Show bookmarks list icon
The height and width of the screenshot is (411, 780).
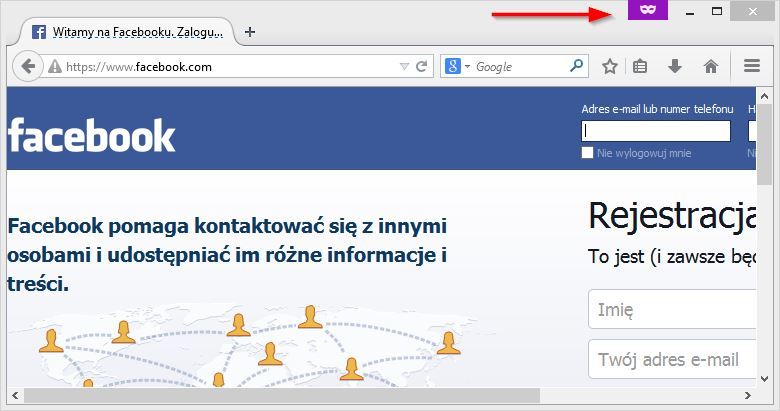[x=640, y=66]
